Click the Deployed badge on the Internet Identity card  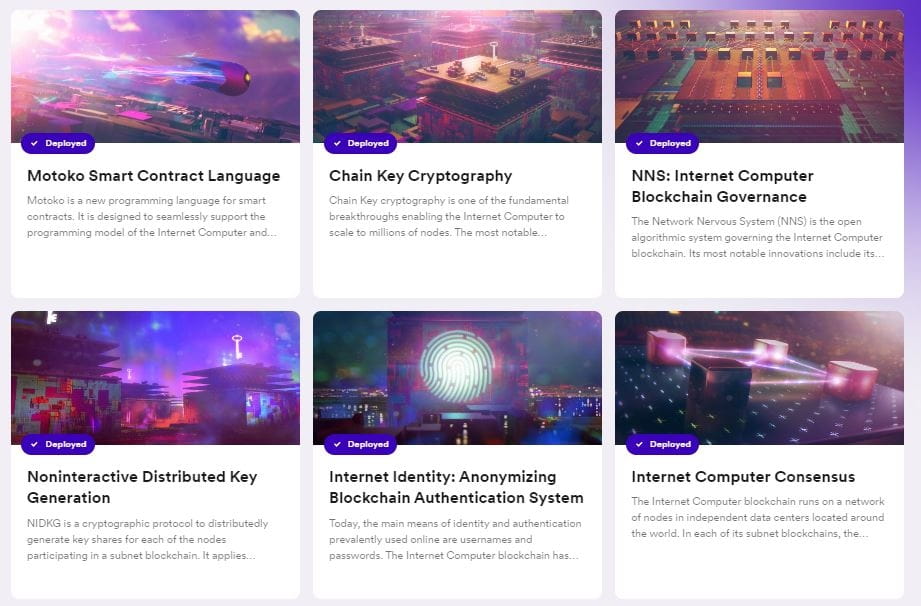point(360,444)
